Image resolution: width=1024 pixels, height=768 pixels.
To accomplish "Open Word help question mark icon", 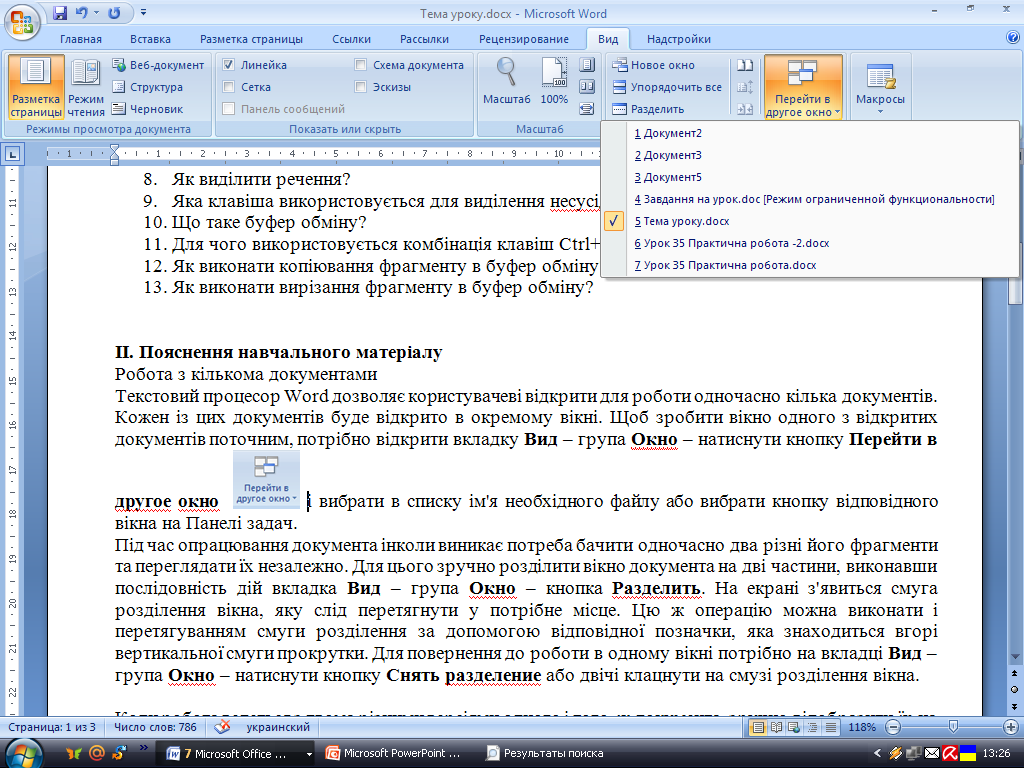I will pyautogui.click(x=1013, y=38).
